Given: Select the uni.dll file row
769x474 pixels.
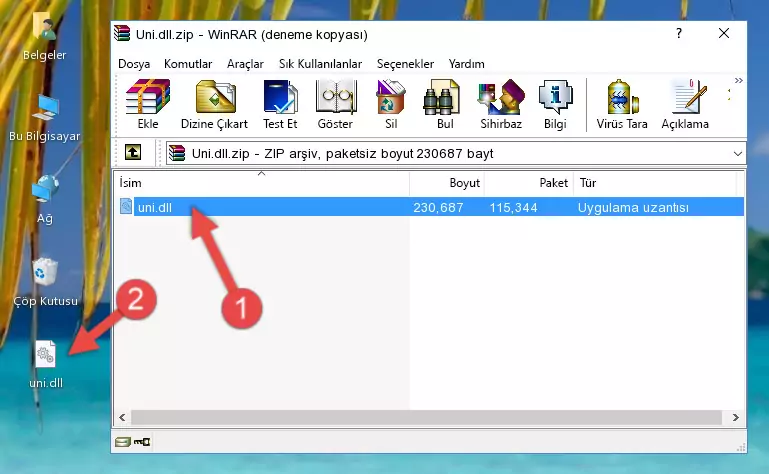Looking at the screenshot, I should (x=431, y=207).
